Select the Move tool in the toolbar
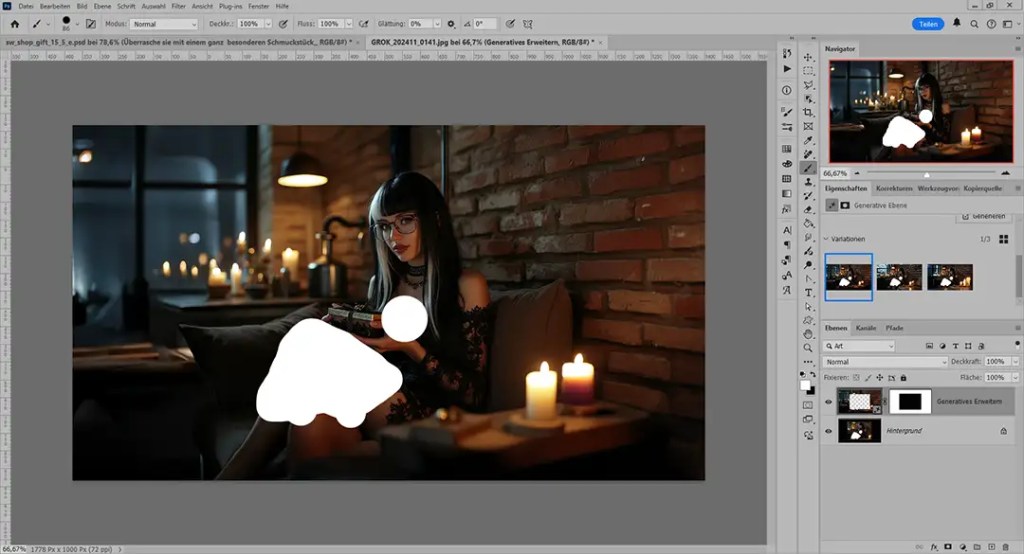This screenshot has width=1024, height=554. (x=808, y=56)
